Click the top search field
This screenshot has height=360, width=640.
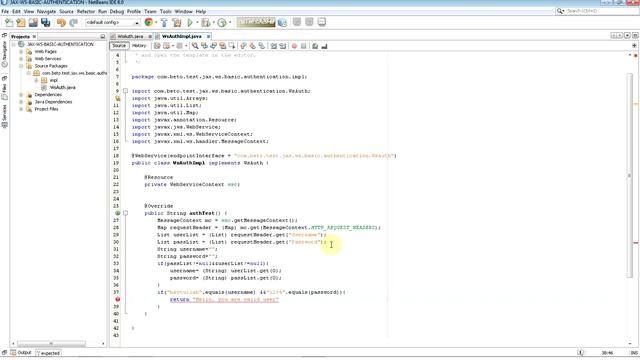coord(597,11)
